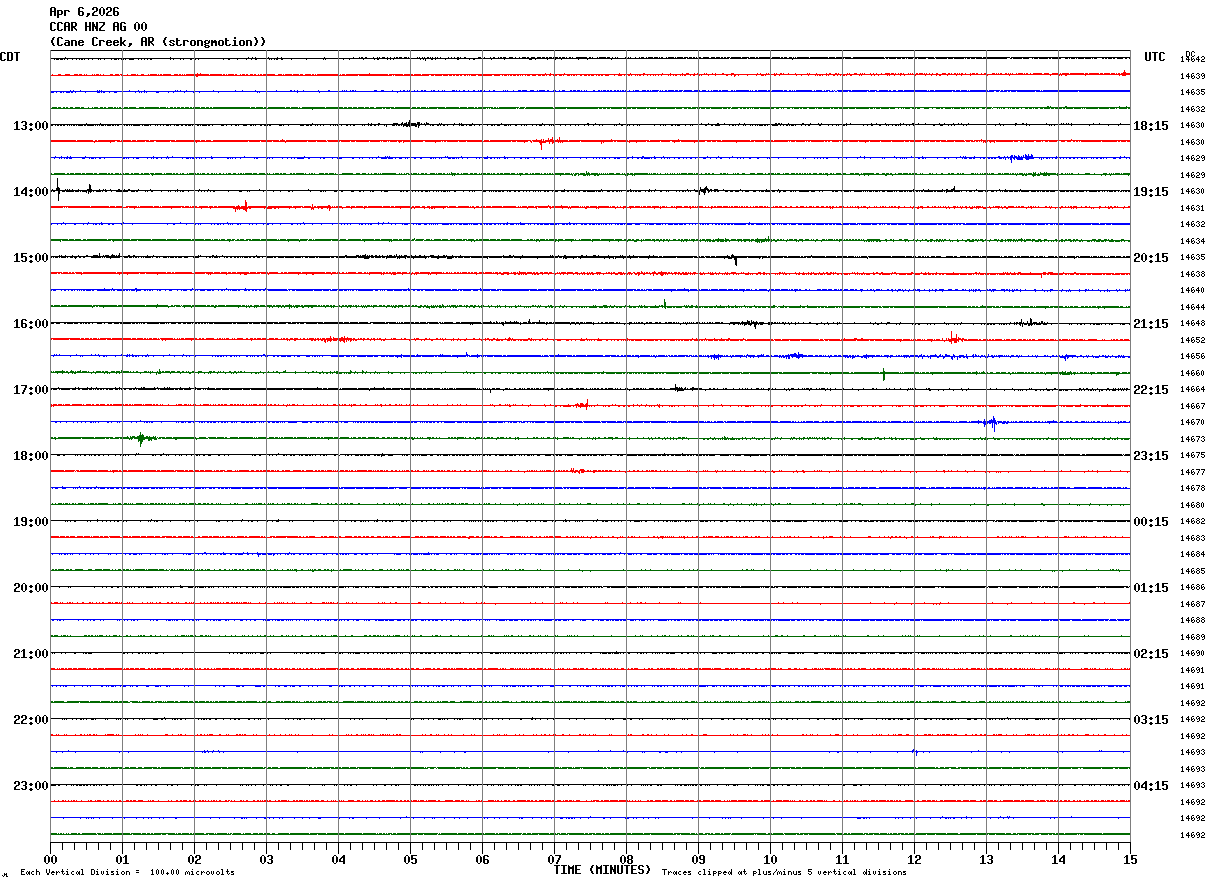Click the DC offset value '14664'

pyautogui.click(x=1192, y=389)
